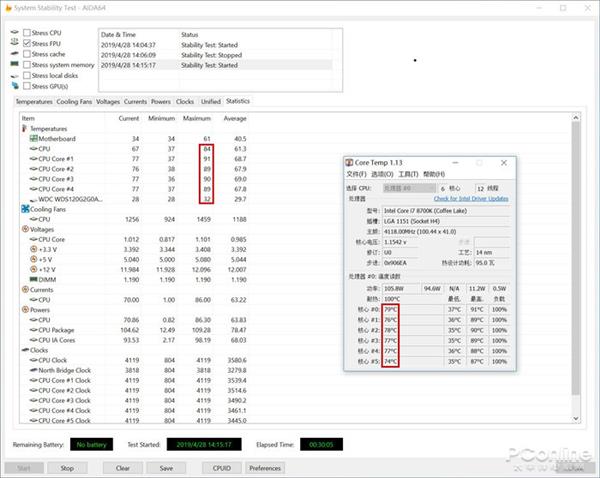Click the Temperatures thermometer icon in the list
This screenshot has height=478, width=600.
coord(26,129)
